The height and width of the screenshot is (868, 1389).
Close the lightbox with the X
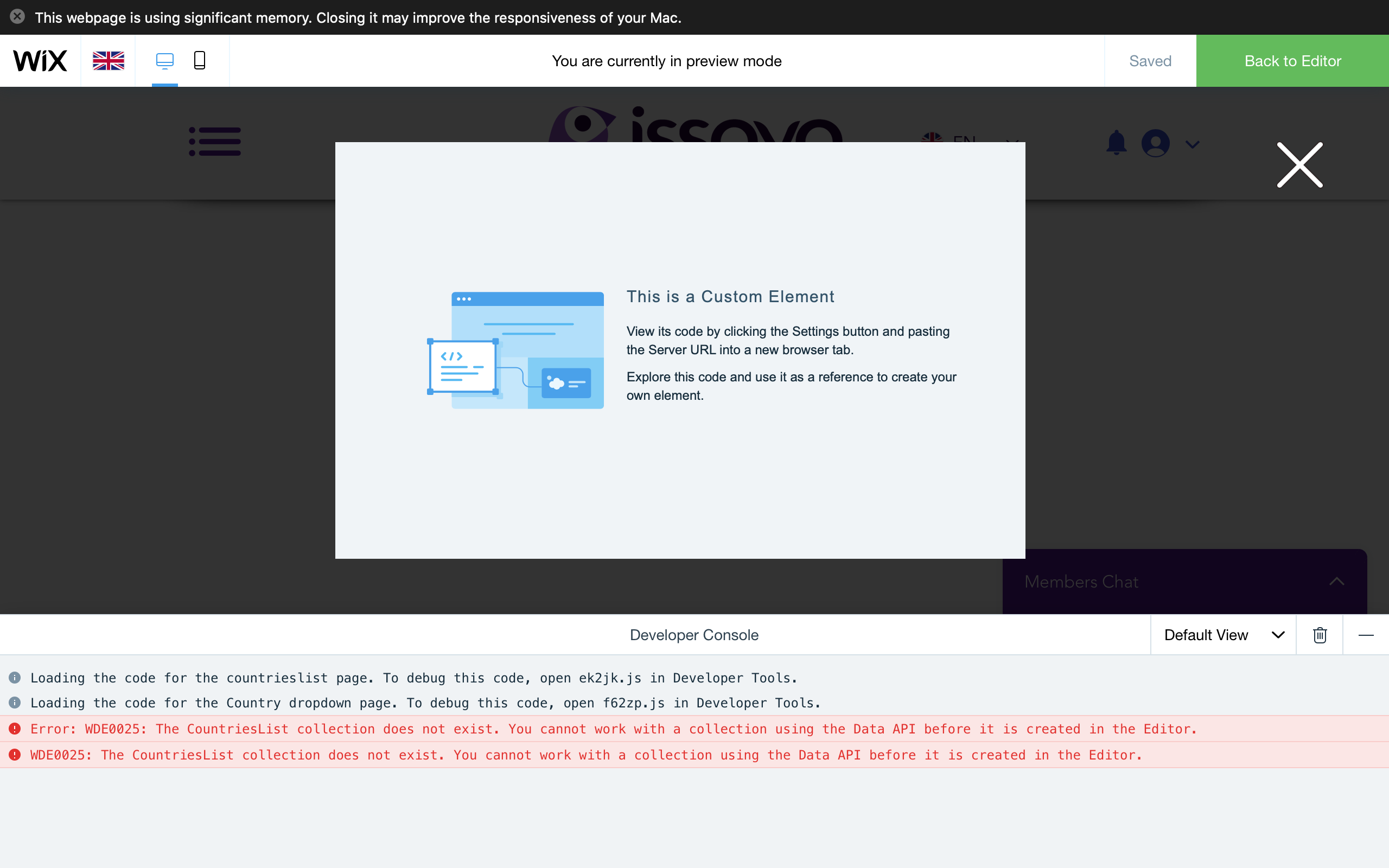1299,165
